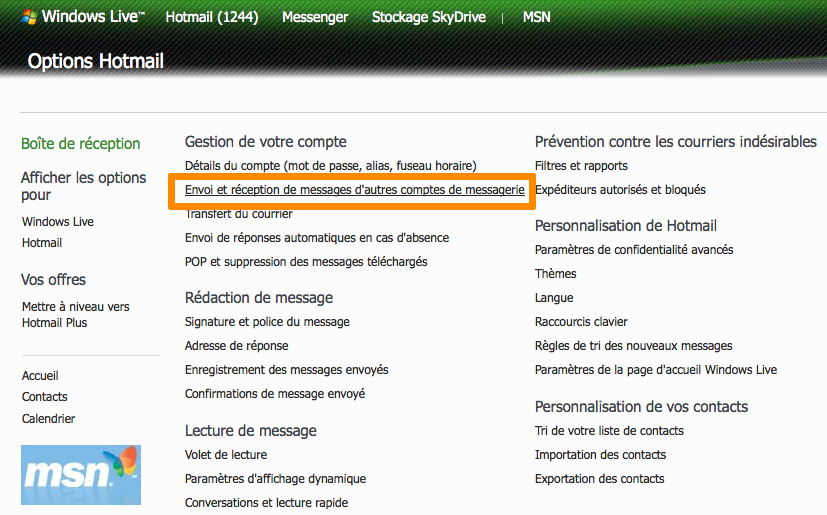Show options for Windows Live

click(58, 222)
